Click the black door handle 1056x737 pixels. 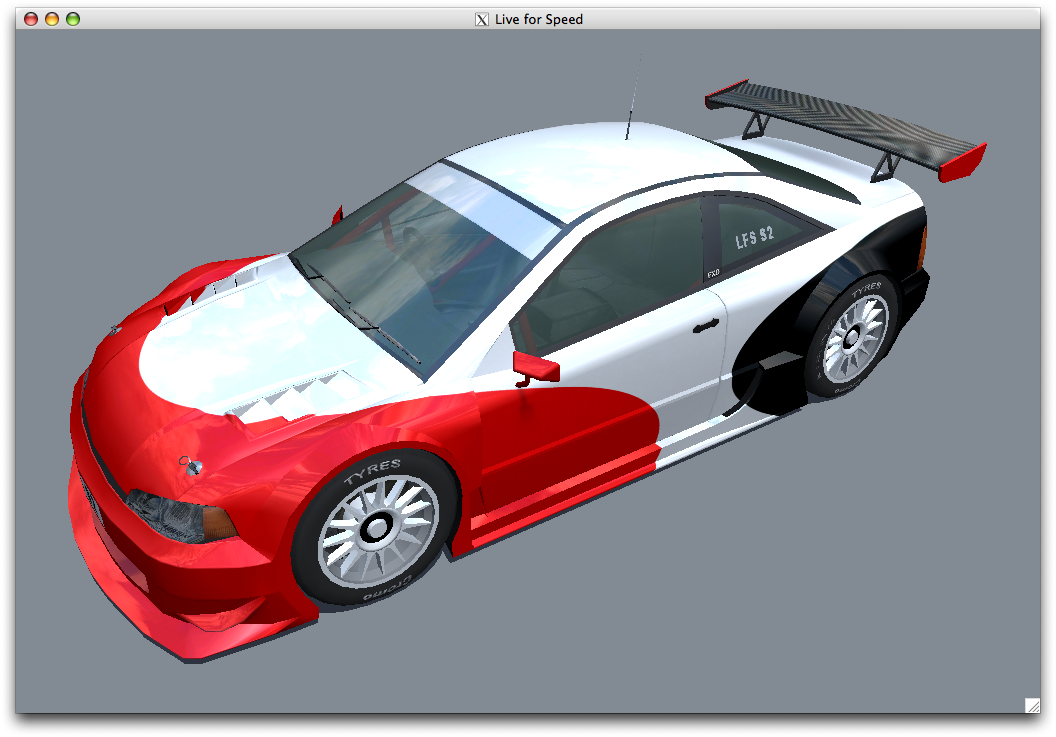point(706,327)
